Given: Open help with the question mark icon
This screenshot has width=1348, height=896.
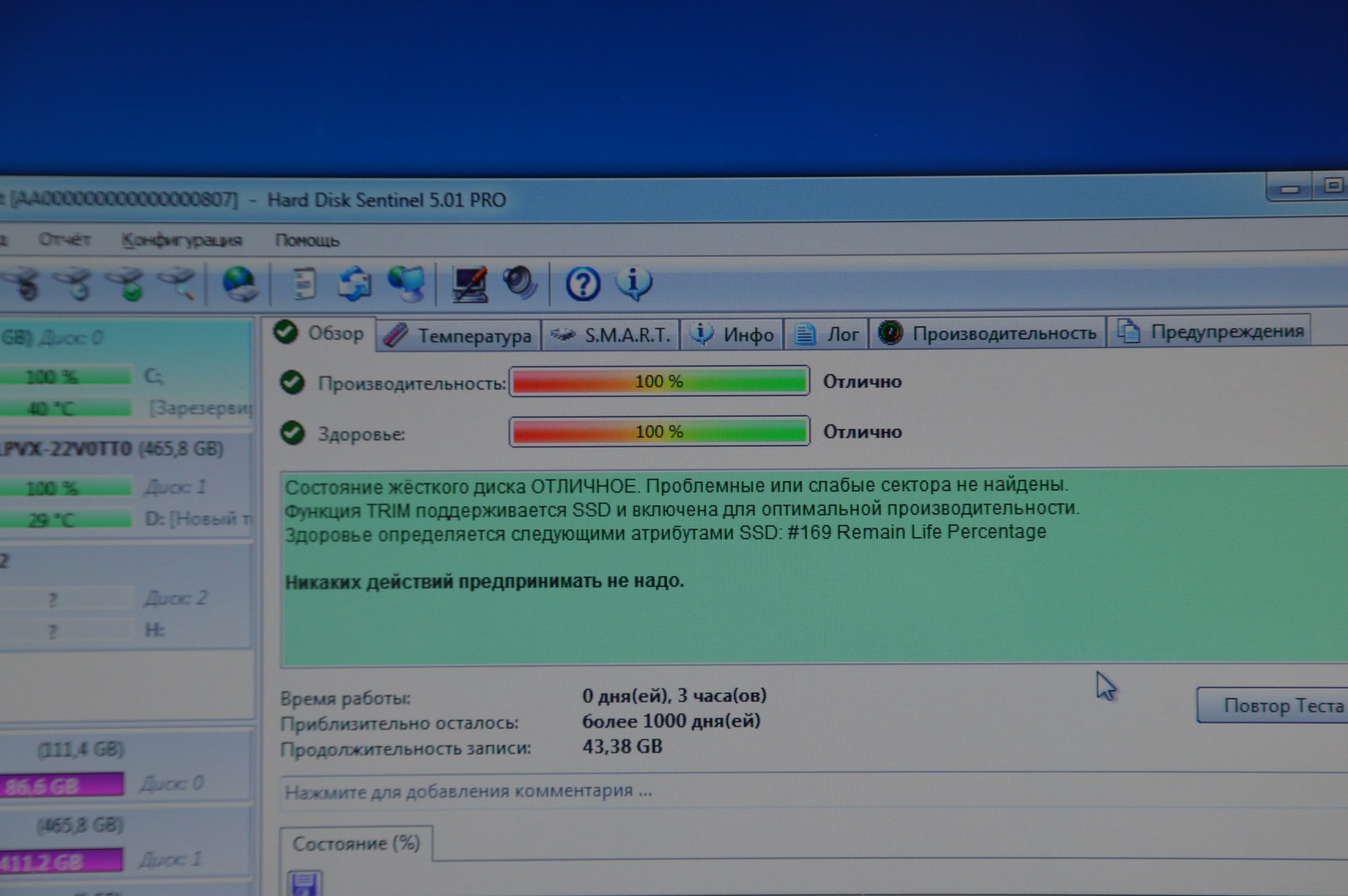Looking at the screenshot, I should click(x=583, y=284).
